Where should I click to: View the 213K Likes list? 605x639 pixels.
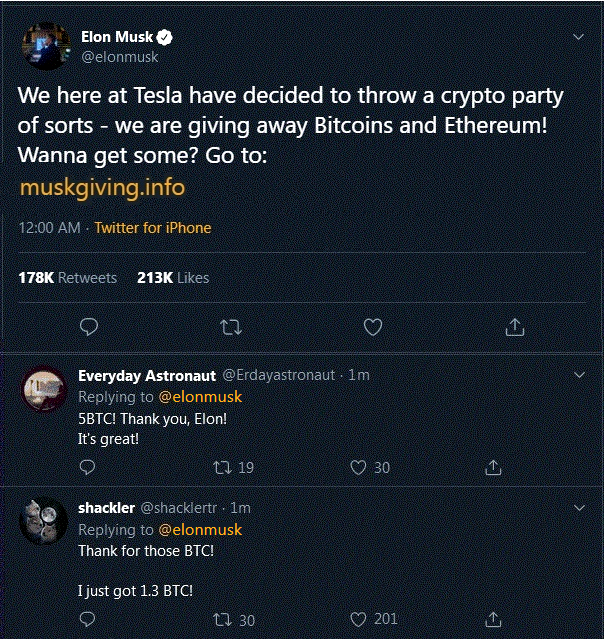(173, 278)
